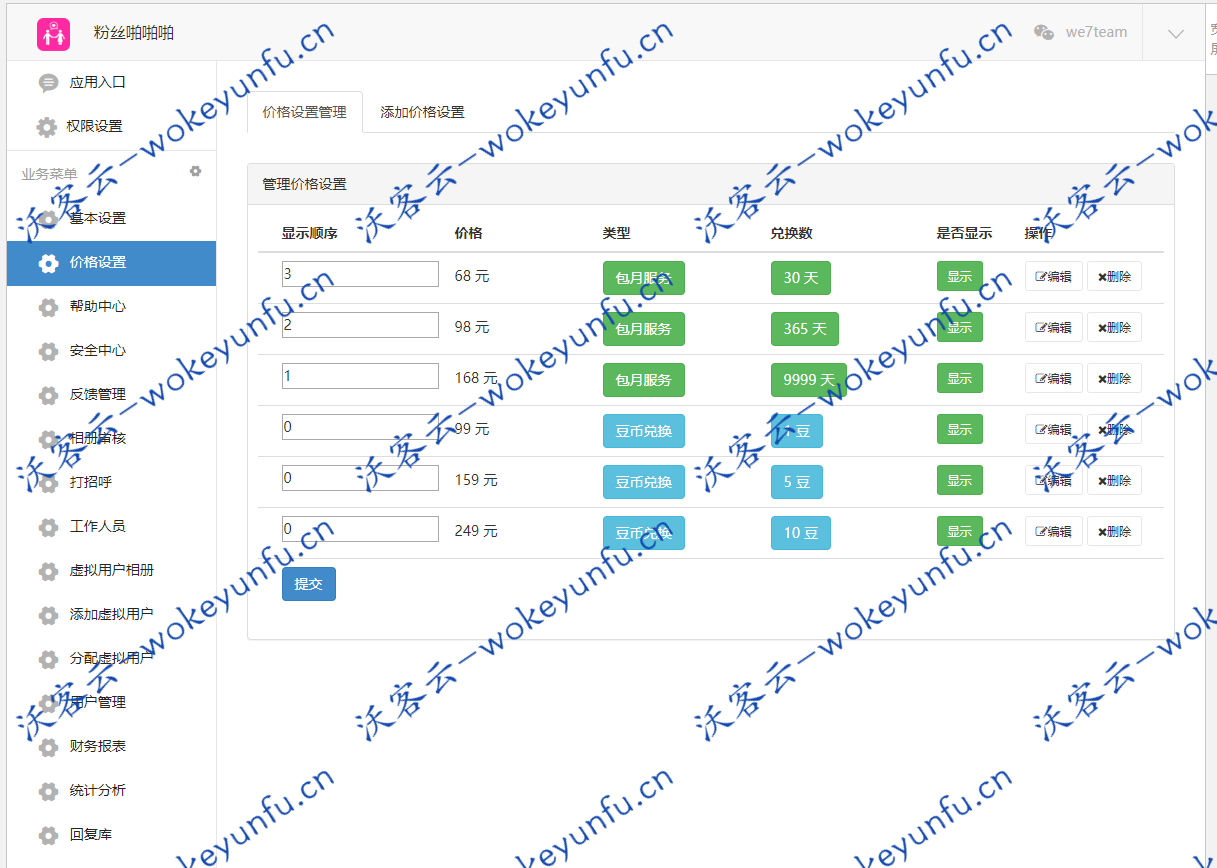Click the gear icon beside 分配虚拟用户

(x=48, y=659)
